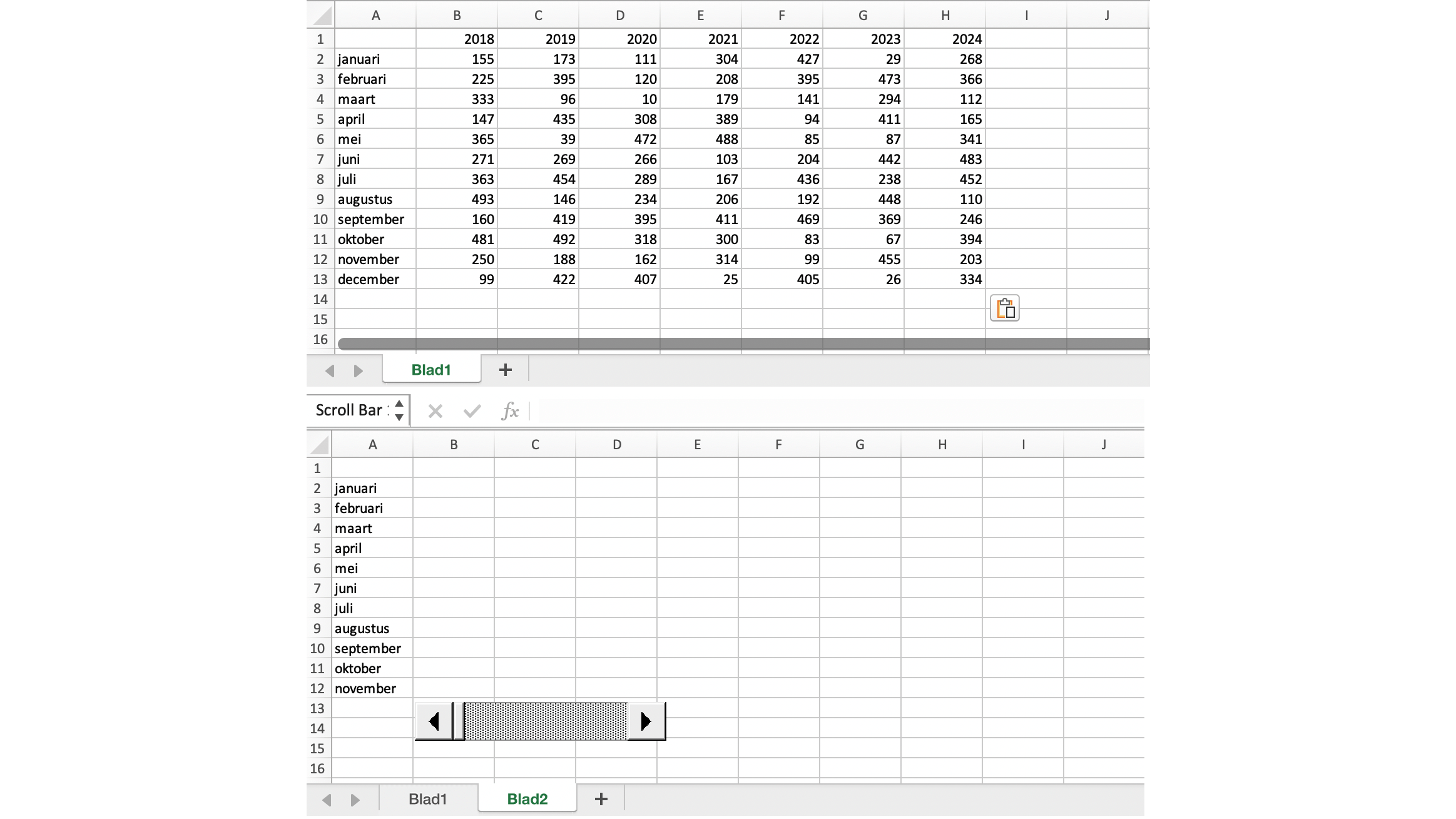Viewport: 1456px width, 819px height.
Task: Switch to Blad1 tab in lower window
Action: pos(428,799)
